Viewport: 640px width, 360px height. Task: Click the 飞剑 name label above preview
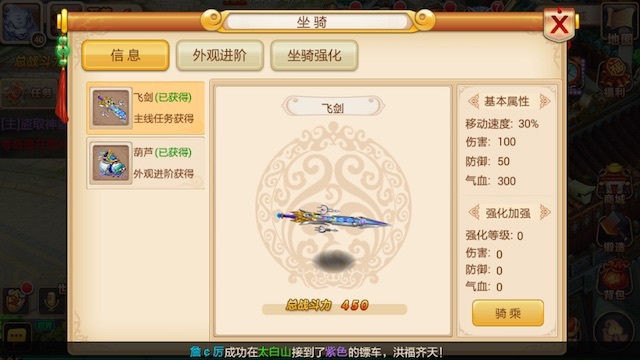[x=333, y=107]
